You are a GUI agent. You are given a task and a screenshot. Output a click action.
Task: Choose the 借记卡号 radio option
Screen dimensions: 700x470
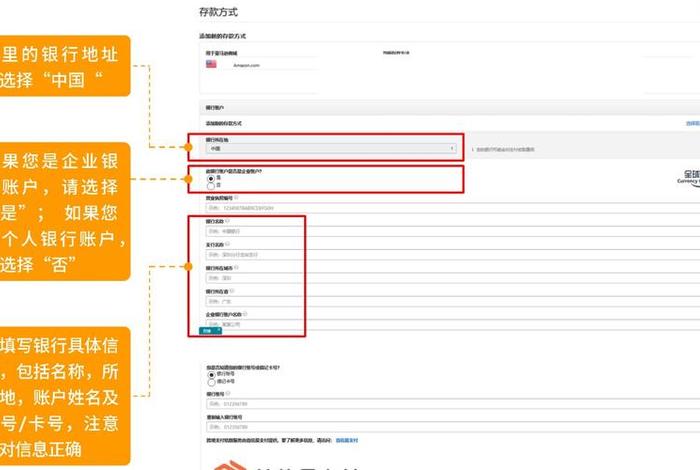[210, 383]
